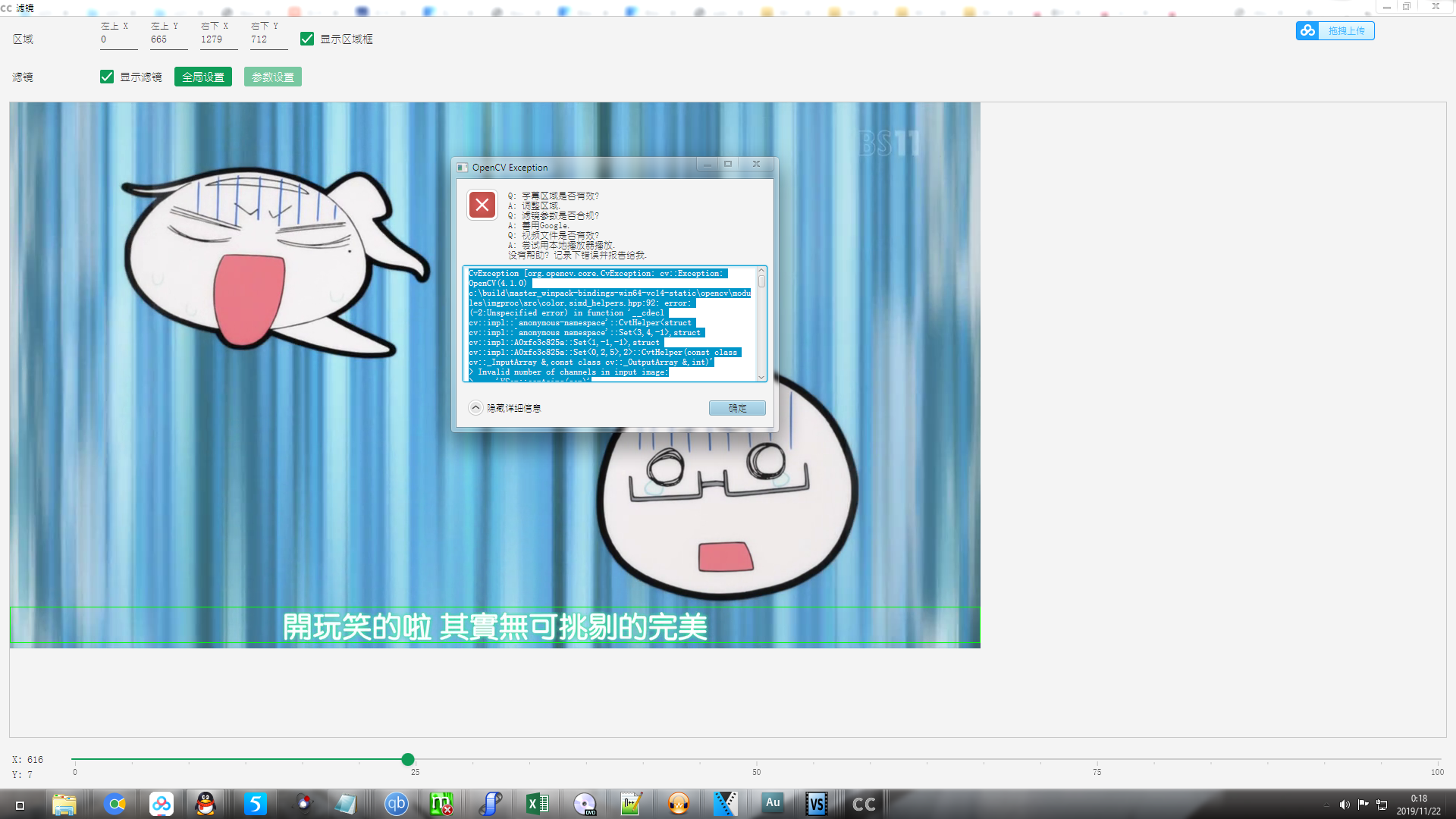Click the exception text scrollbar up arrow

point(761,271)
